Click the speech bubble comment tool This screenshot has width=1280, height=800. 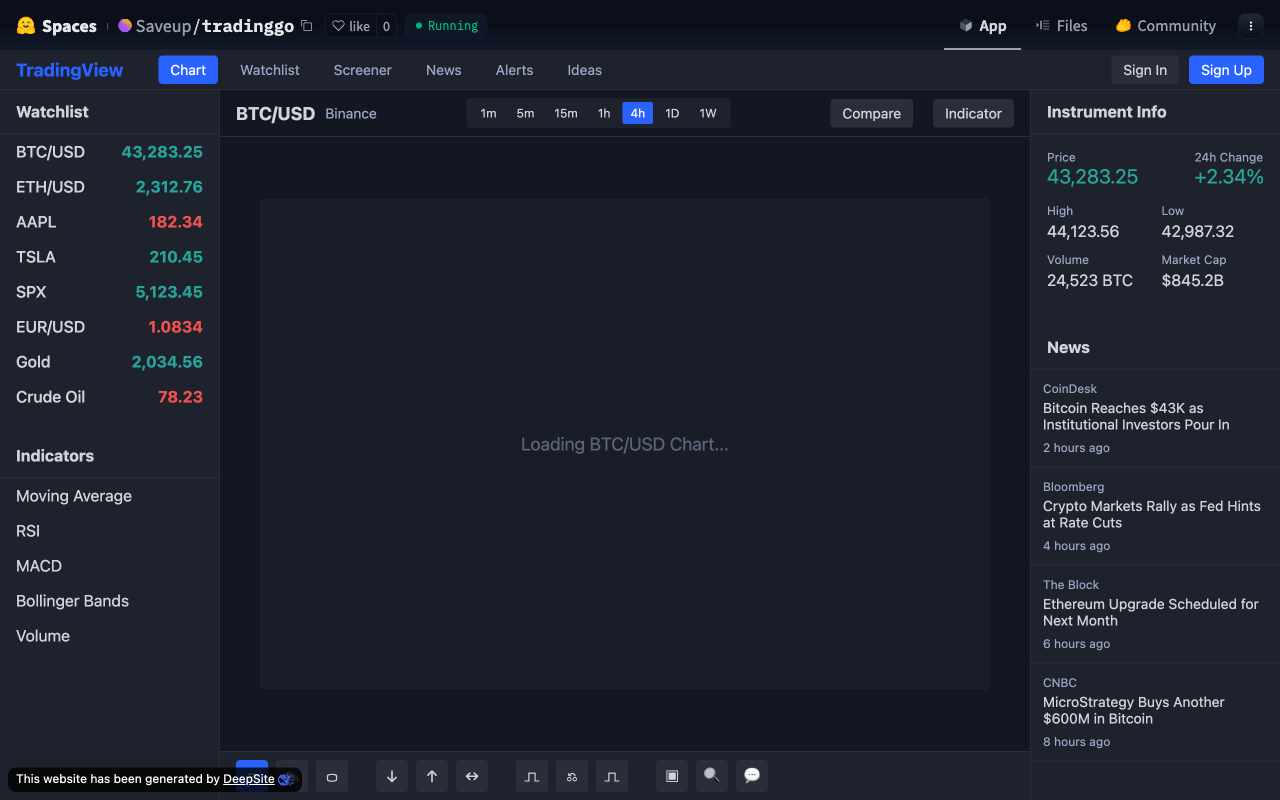pyautogui.click(x=752, y=776)
